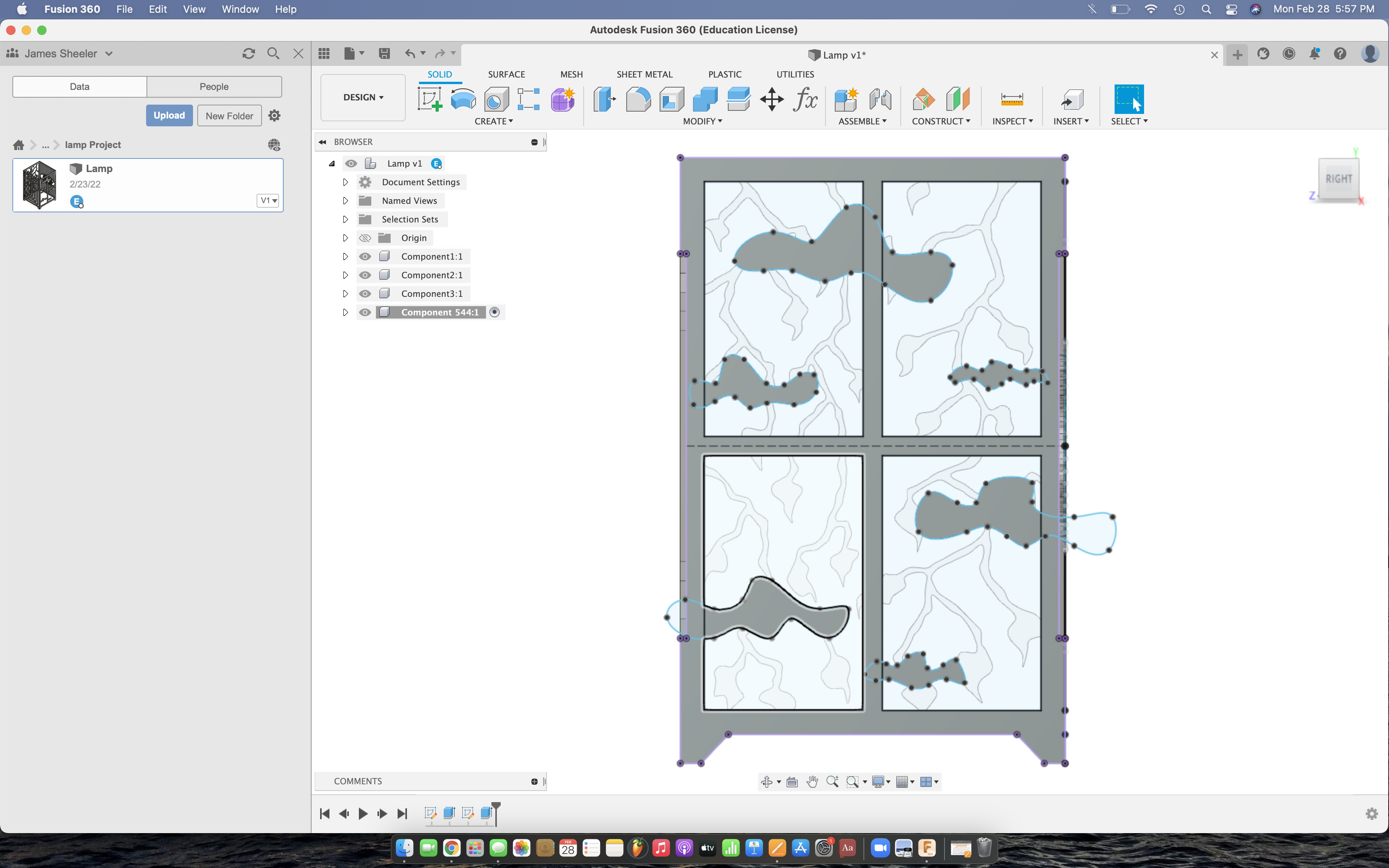
Task: Show the Origin folder visibility
Action: [365, 238]
